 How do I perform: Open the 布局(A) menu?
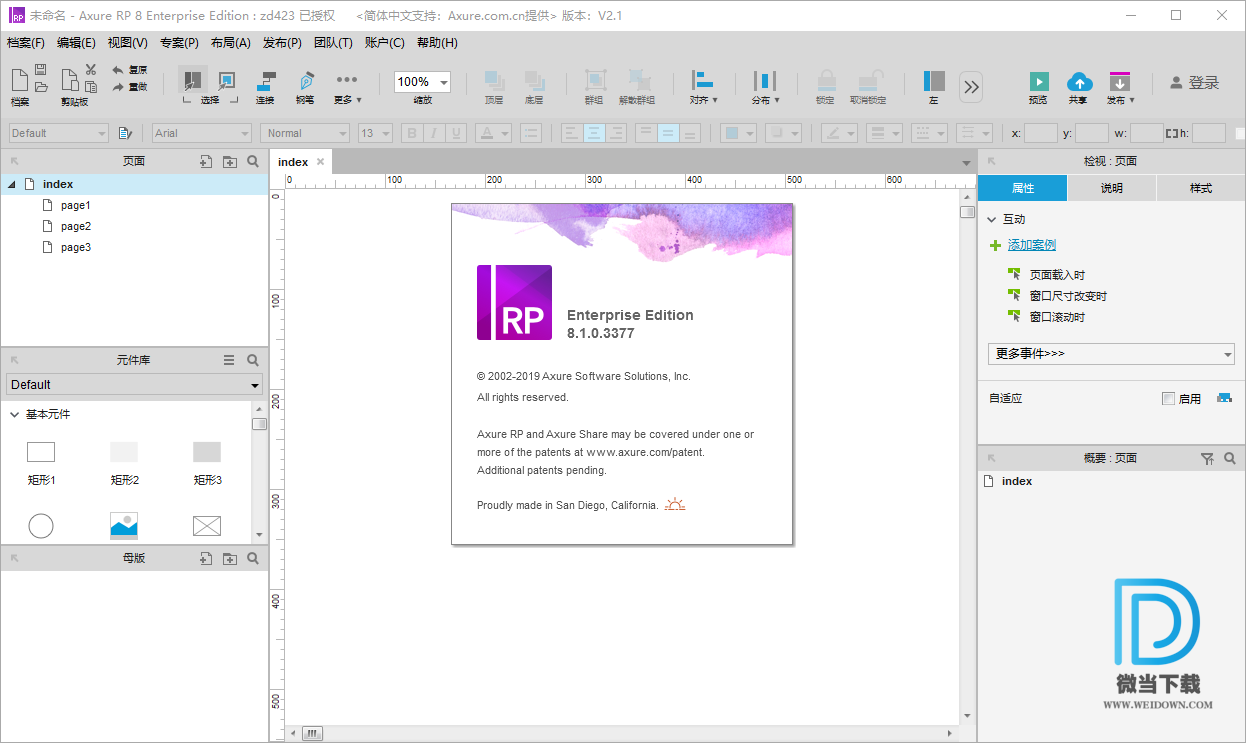(x=230, y=43)
